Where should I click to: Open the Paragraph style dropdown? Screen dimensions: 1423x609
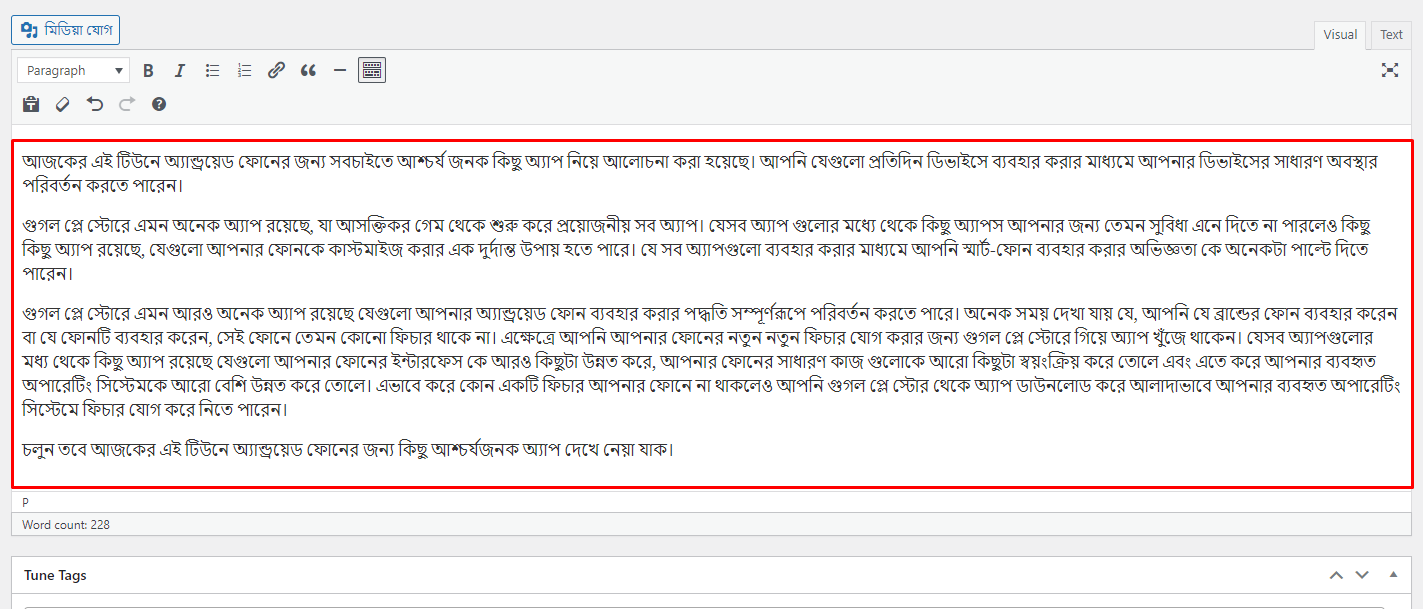click(x=73, y=69)
